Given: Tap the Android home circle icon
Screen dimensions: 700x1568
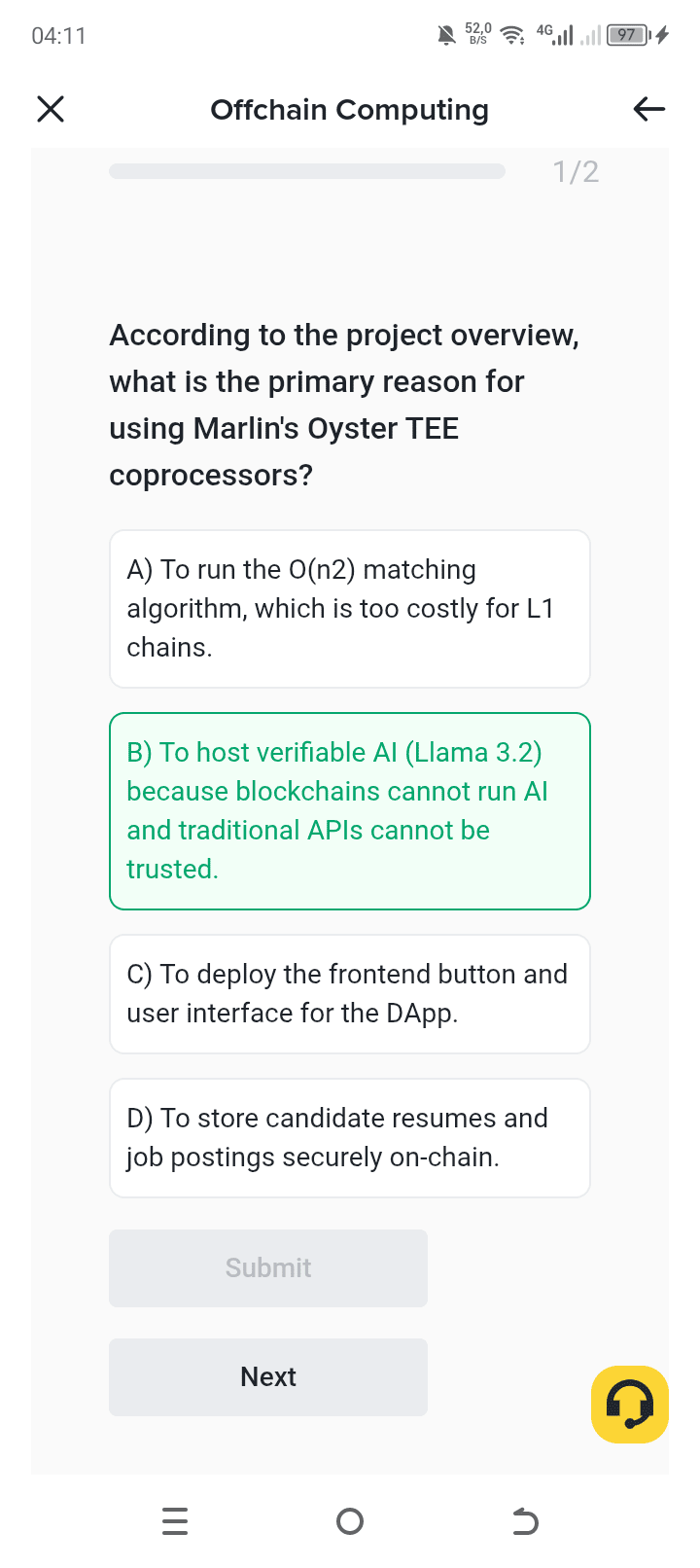Looking at the screenshot, I should [x=350, y=1520].
